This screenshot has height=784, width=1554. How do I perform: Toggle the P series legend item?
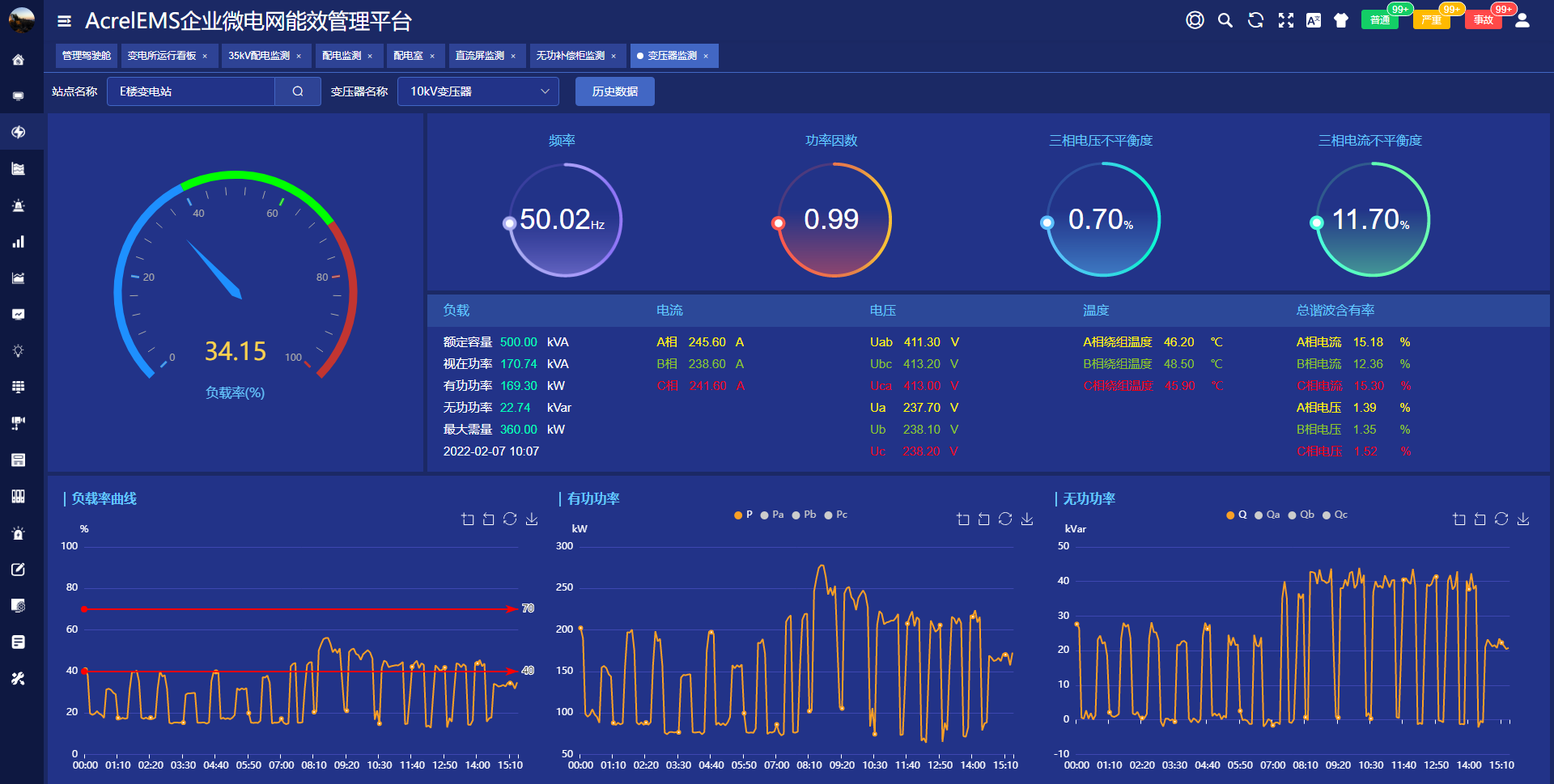point(743,515)
